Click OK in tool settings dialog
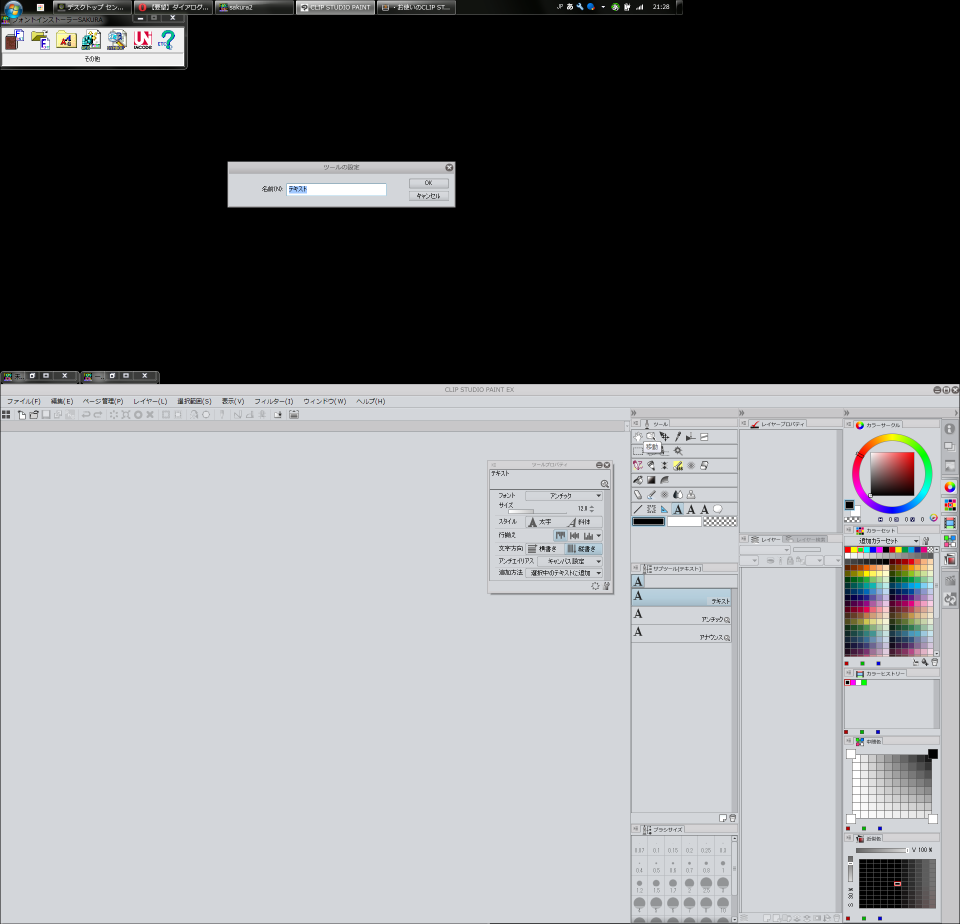 pos(428,183)
